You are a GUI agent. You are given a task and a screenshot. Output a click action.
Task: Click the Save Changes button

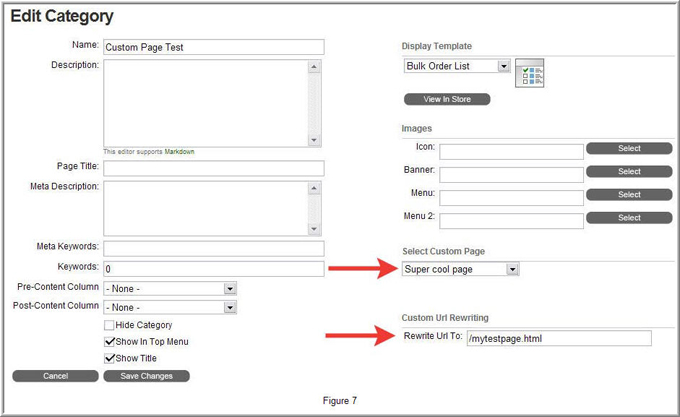point(146,376)
